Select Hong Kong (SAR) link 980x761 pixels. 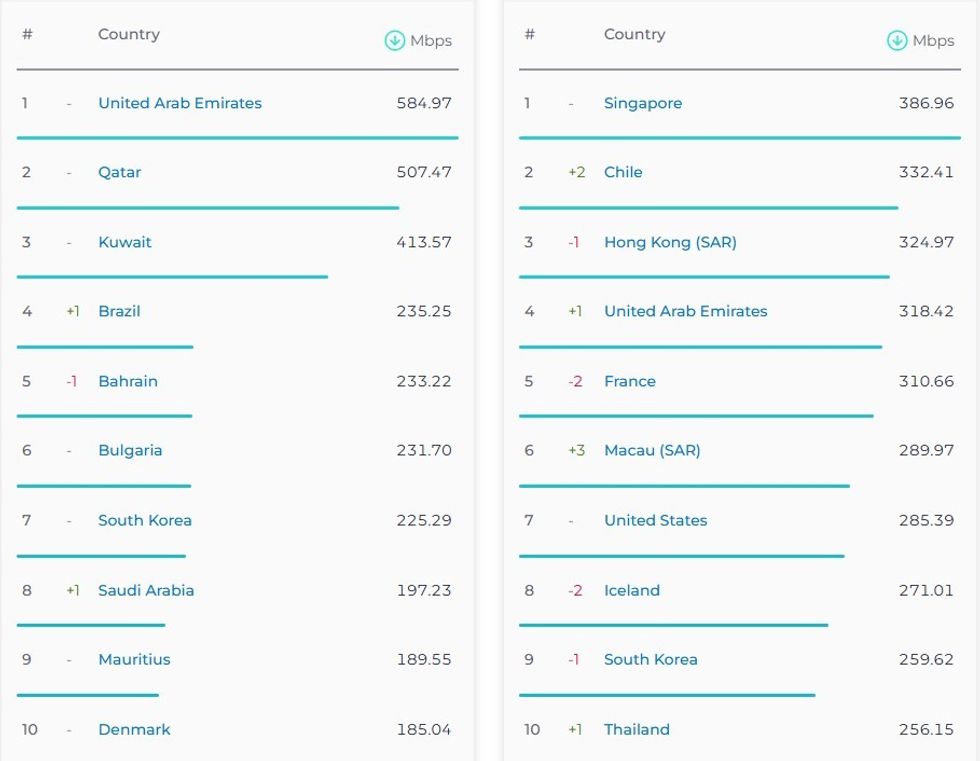tap(670, 242)
